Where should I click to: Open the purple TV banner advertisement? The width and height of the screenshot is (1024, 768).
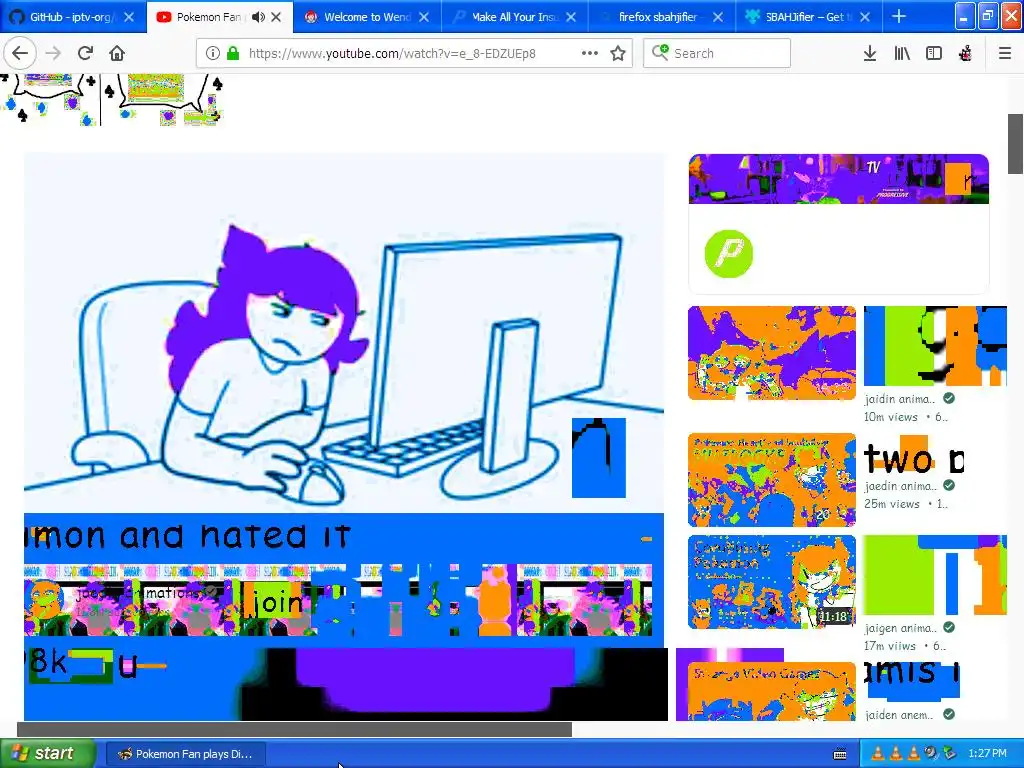click(839, 179)
